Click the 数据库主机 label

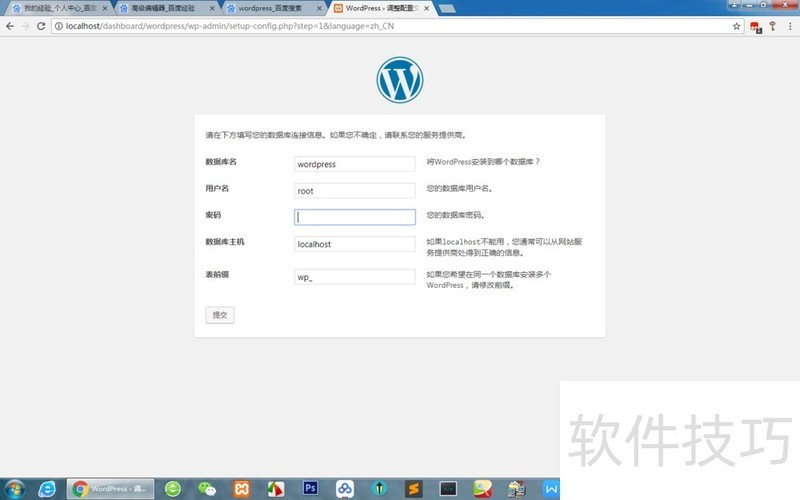point(224,242)
